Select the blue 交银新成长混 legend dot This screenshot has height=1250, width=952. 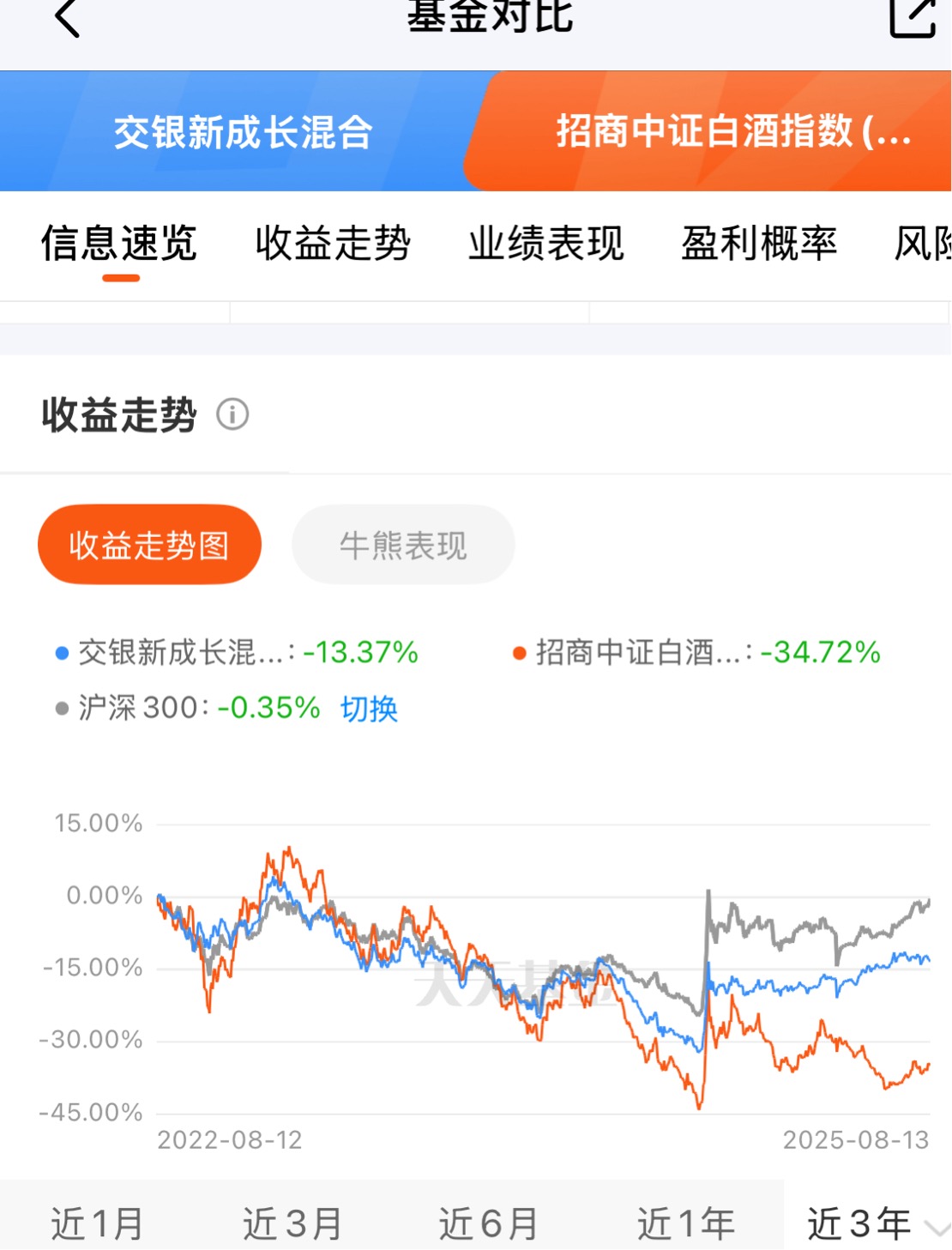click(62, 654)
